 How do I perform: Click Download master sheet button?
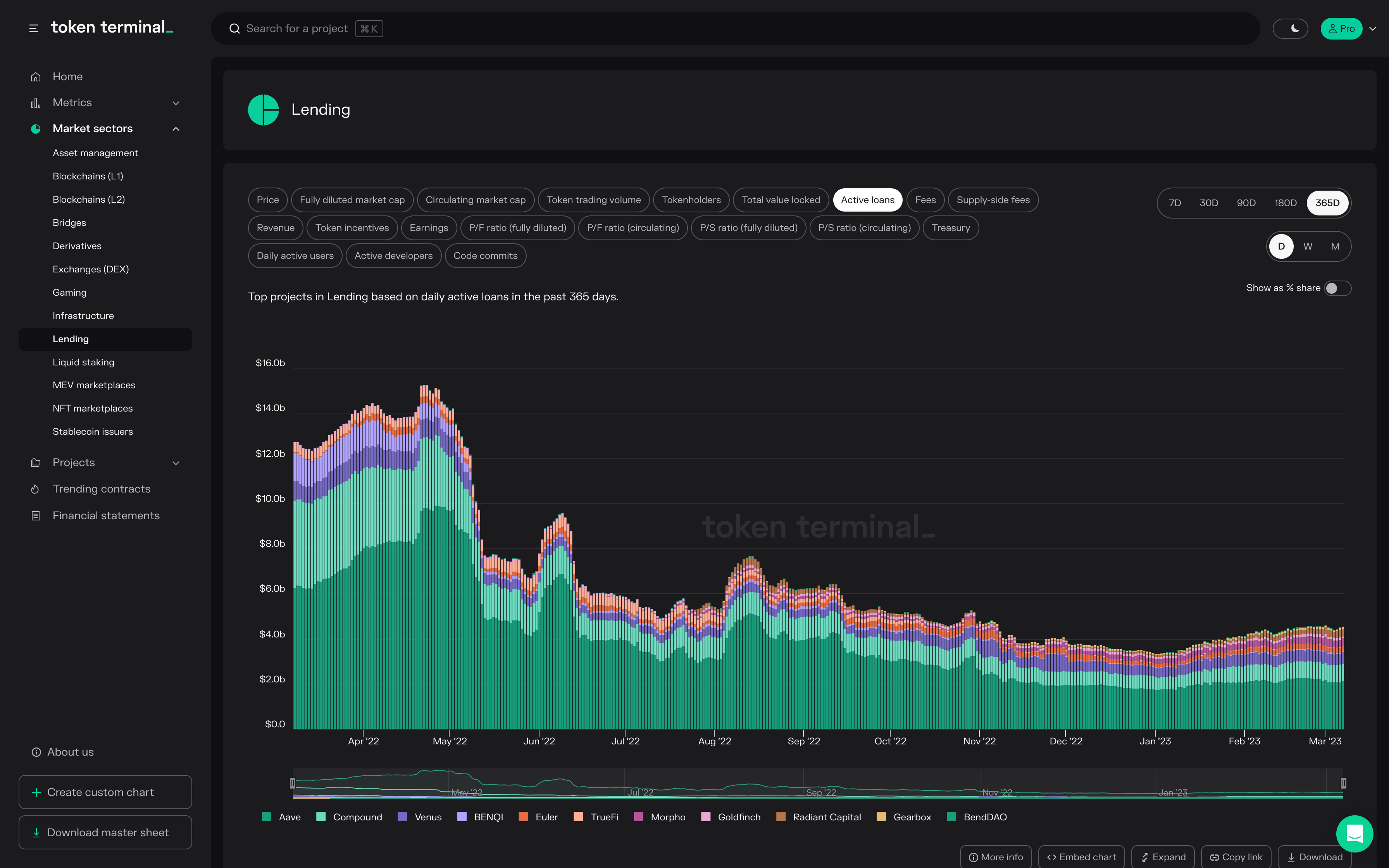pyautogui.click(x=105, y=832)
